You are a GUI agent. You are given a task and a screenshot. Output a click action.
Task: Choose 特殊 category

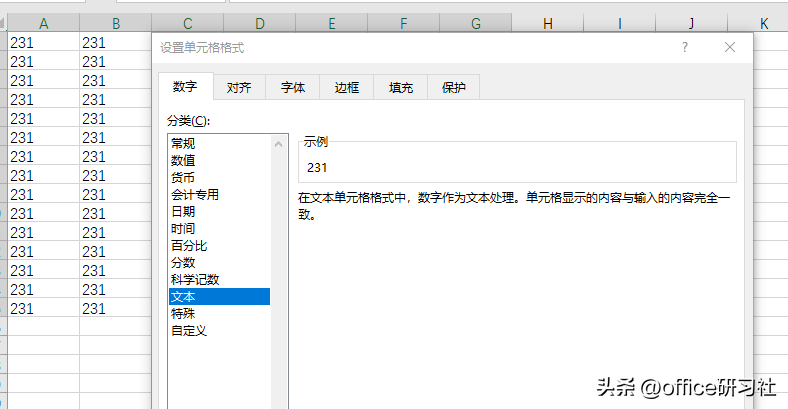click(x=219, y=314)
